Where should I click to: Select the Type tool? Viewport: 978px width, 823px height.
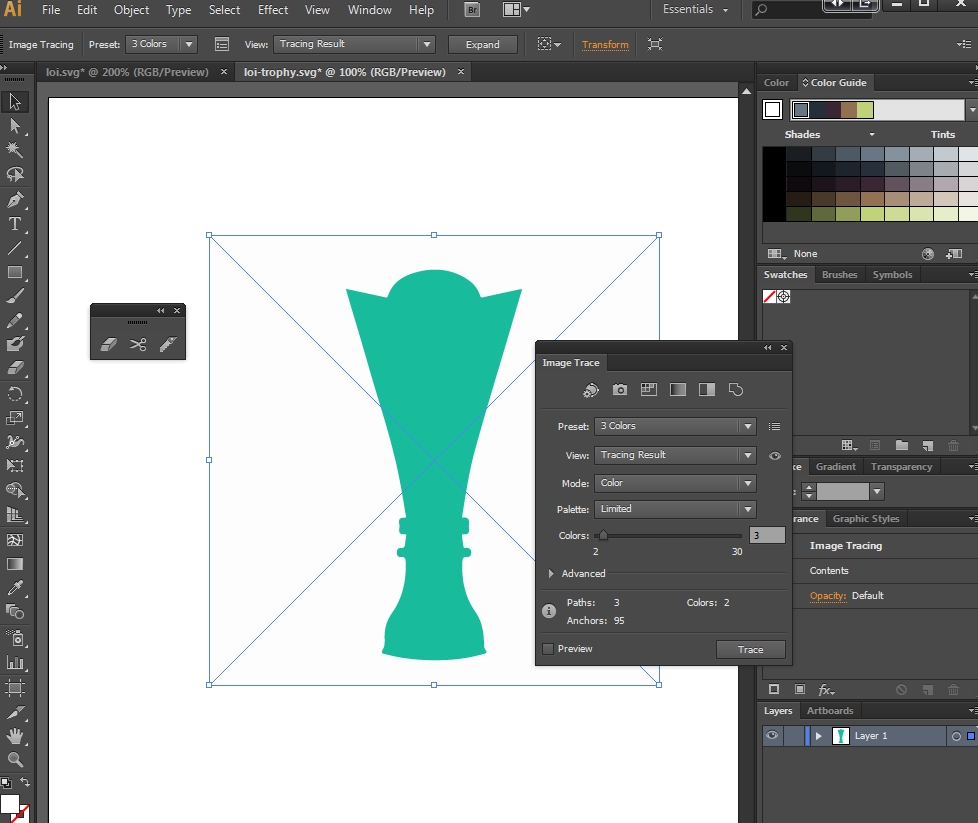pos(15,224)
